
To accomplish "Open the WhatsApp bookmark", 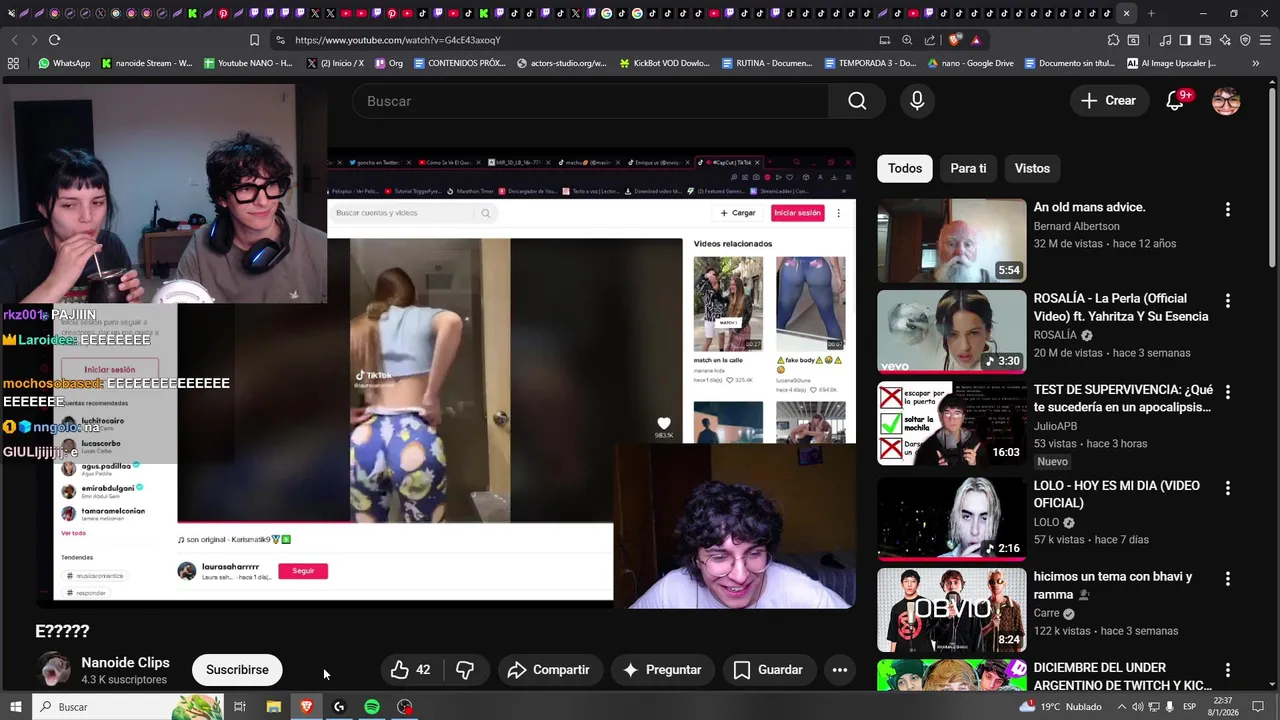I will (63, 63).
